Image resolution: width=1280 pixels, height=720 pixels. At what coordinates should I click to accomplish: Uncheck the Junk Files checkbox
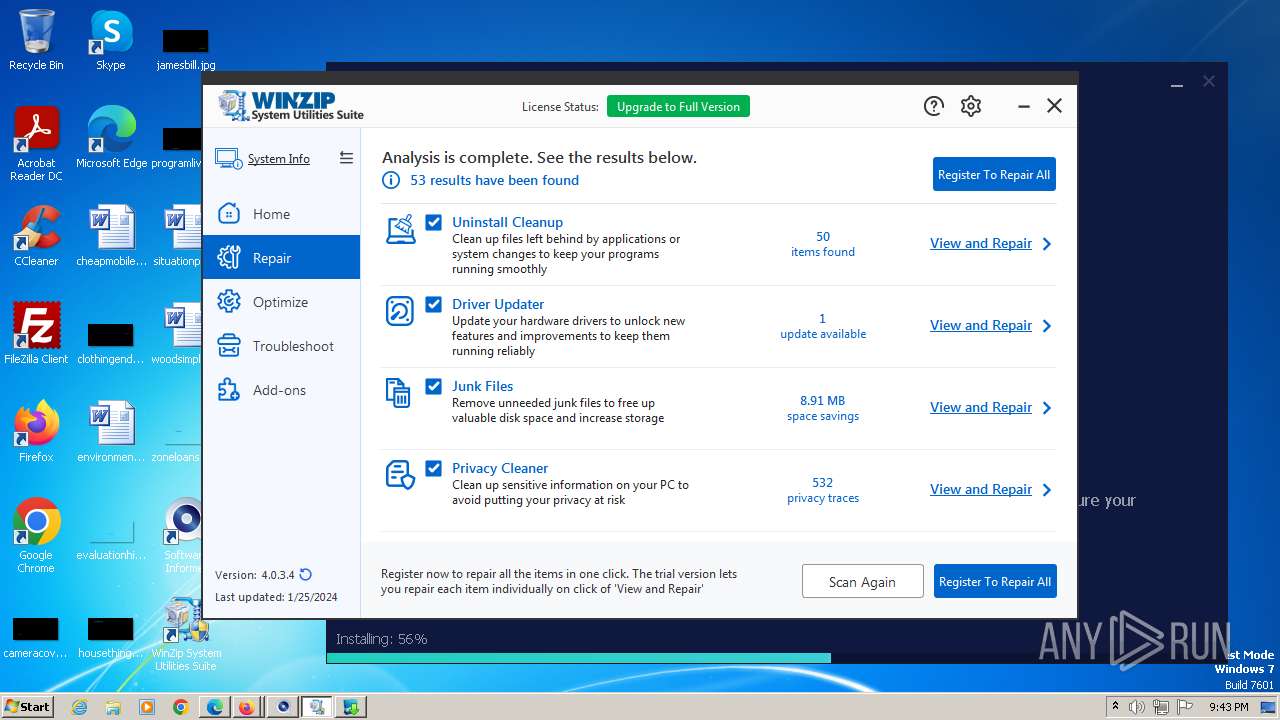coord(434,386)
